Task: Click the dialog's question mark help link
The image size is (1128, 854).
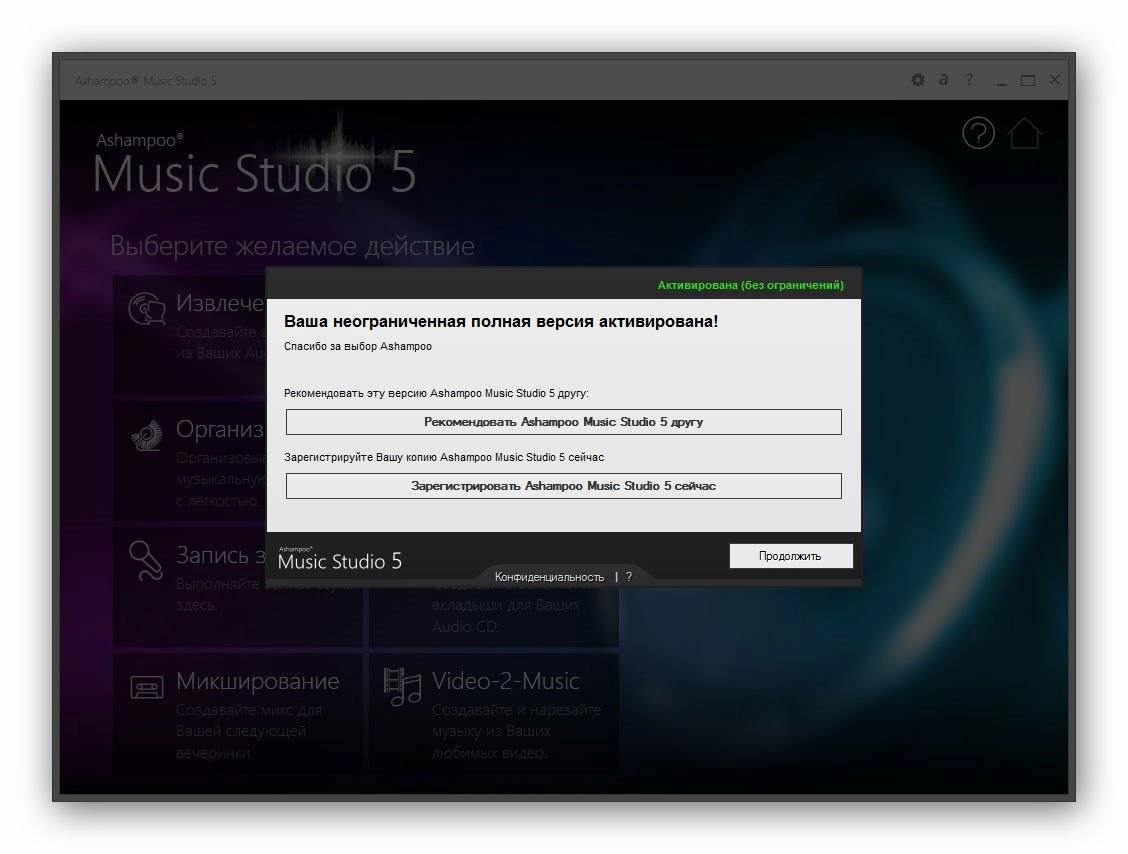Action: point(629,577)
